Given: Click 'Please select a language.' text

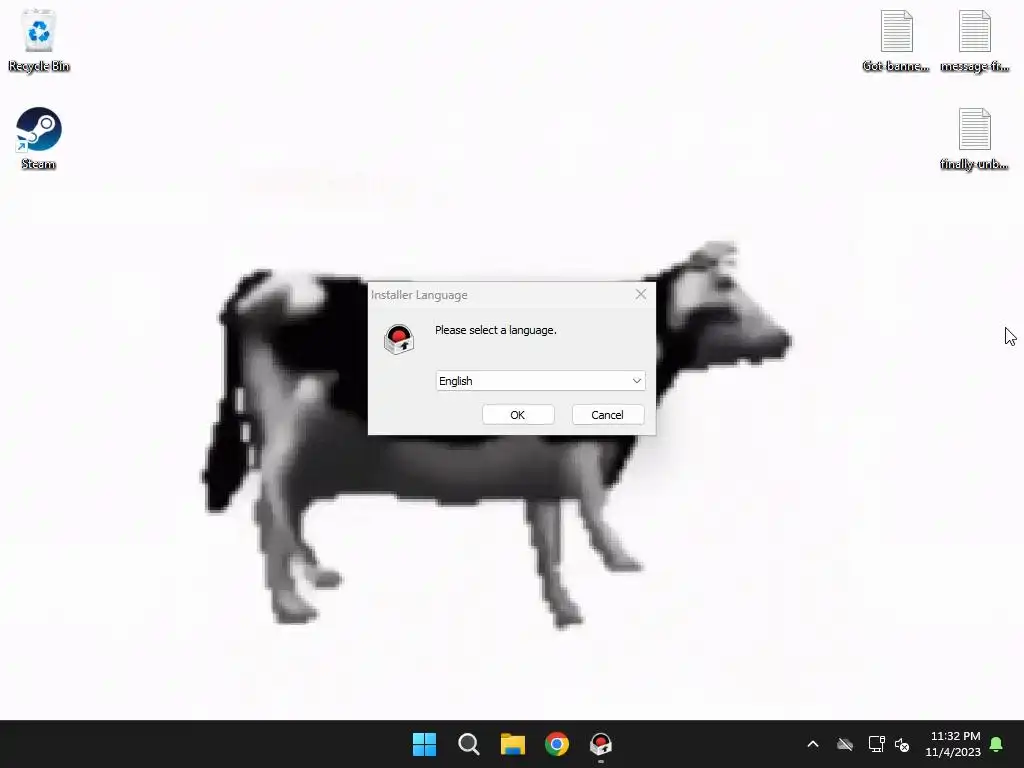Looking at the screenshot, I should [x=496, y=330].
